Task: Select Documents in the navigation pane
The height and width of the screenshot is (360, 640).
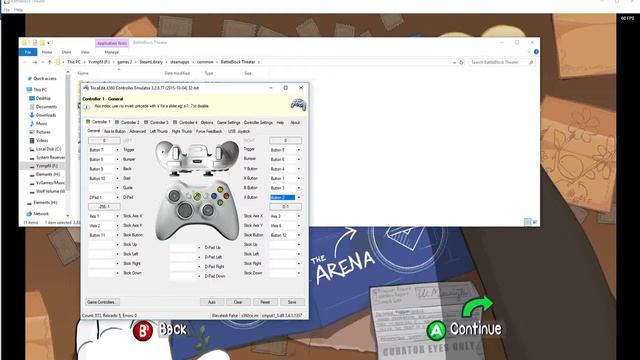Action: (43, 107)
